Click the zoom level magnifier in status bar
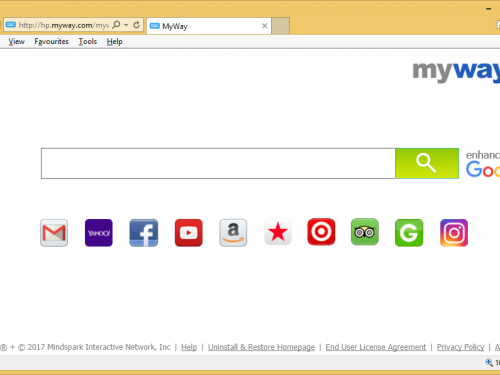 (x=489, y=362)
